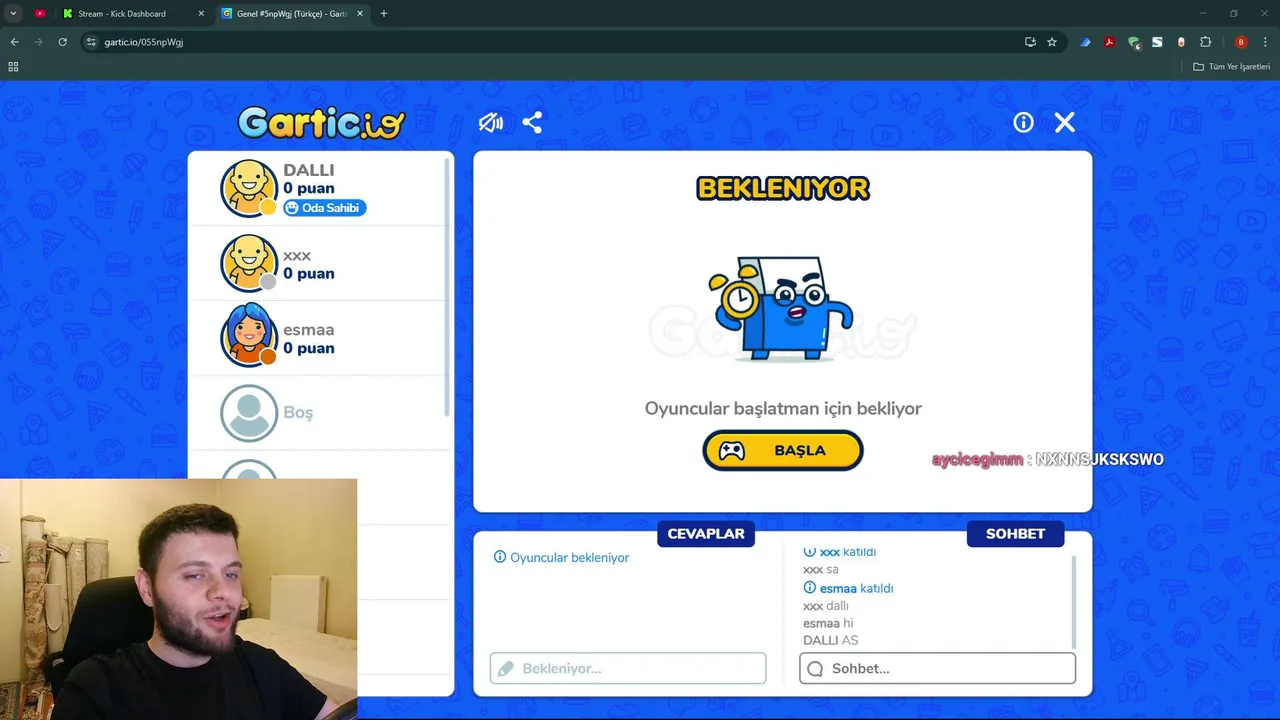
Task: Switch to the SOHBET tab
Action: (x=1015, y=533)
